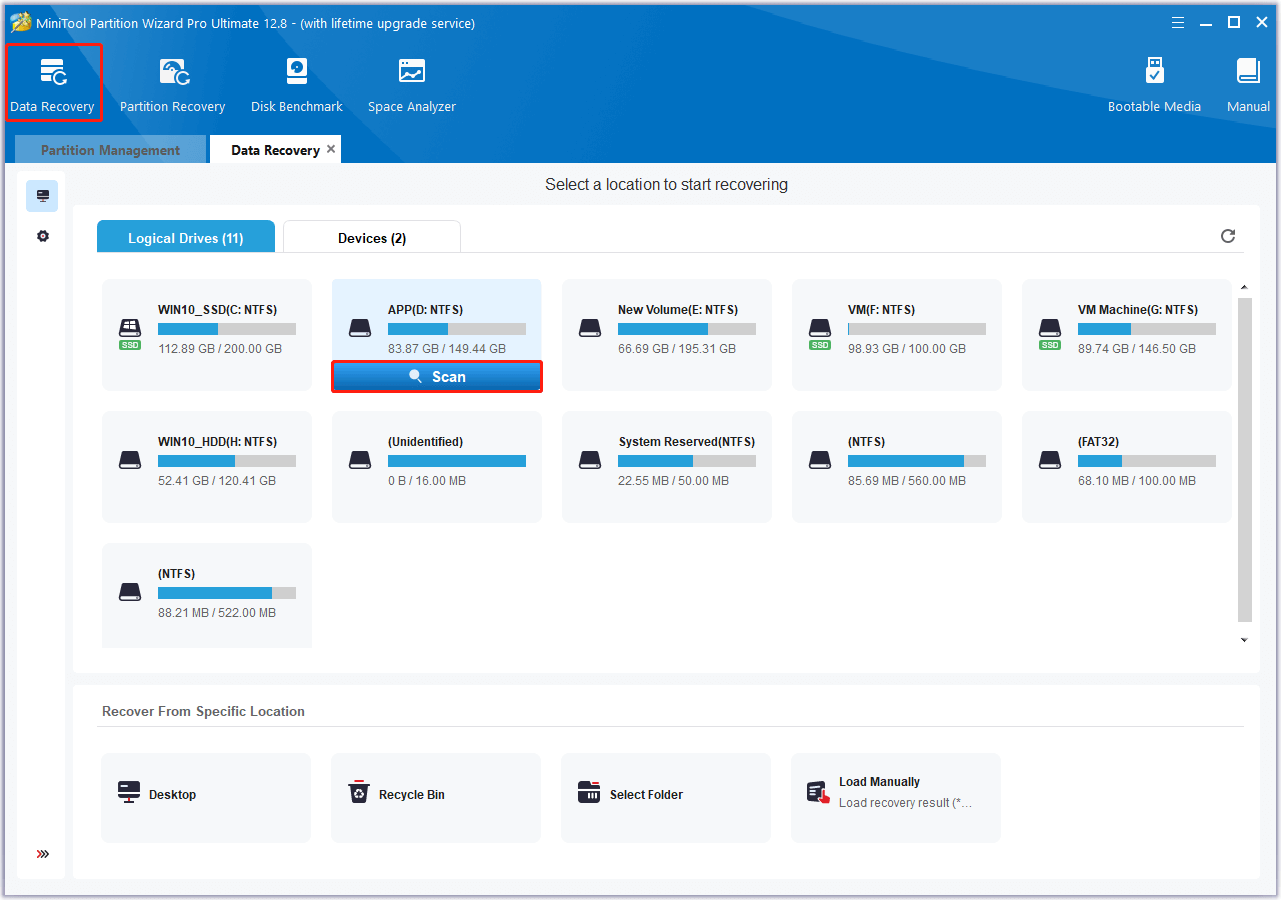Click Load Manually recovery result option

point(895,792)
